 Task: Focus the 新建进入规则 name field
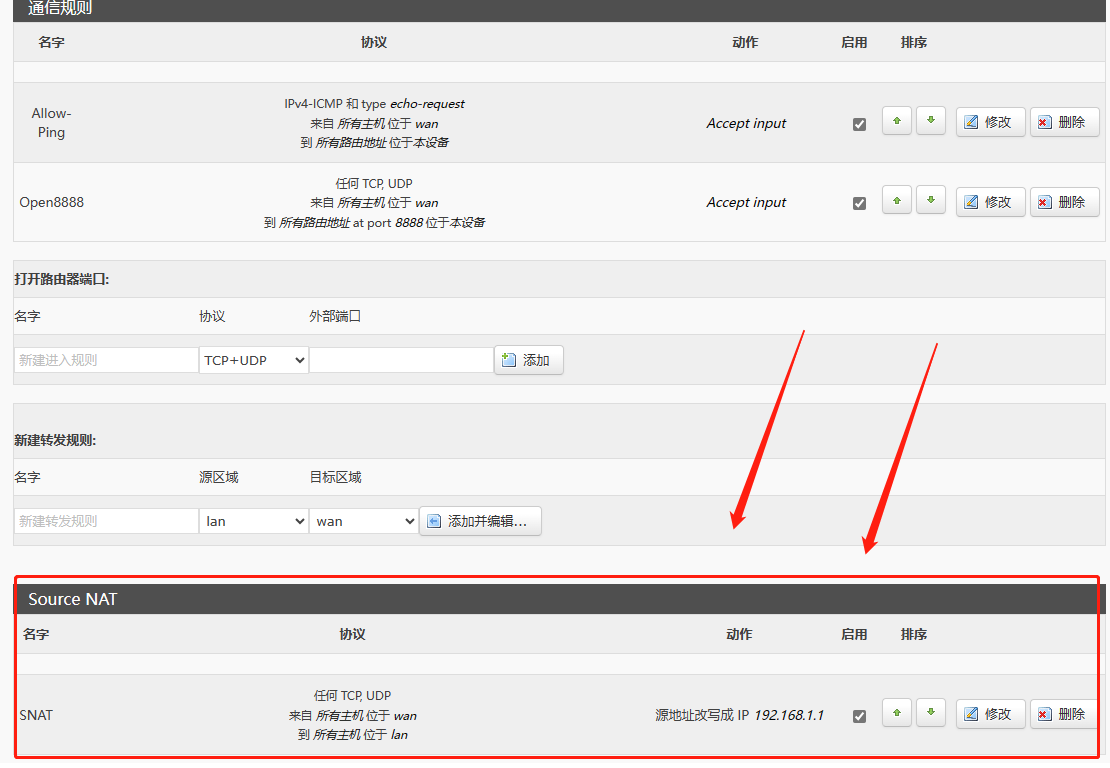coord(106,360)
